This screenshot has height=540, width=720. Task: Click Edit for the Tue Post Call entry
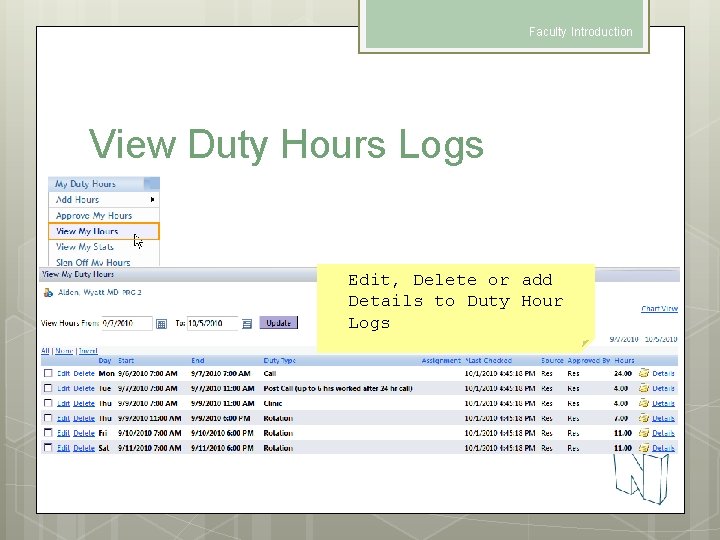pos(63,388)
